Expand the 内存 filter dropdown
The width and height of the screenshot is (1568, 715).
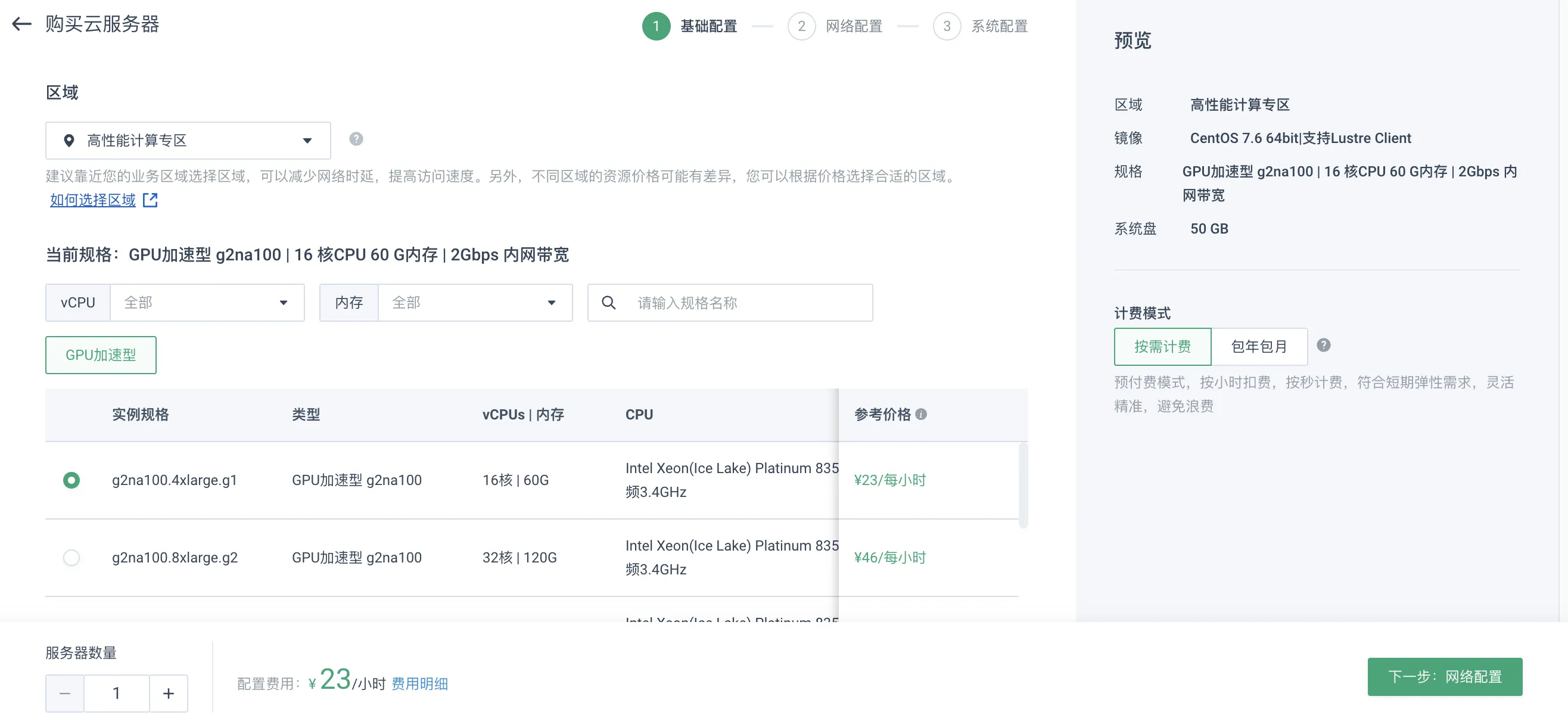(x=474, y=303)
